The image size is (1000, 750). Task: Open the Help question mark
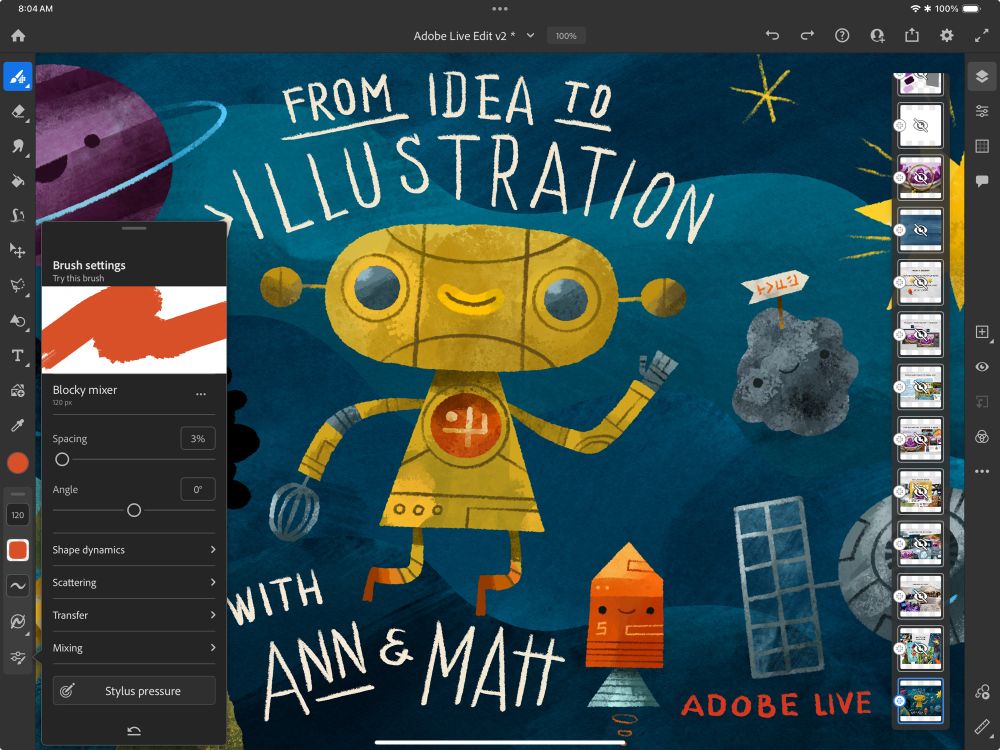pos(842,36)
